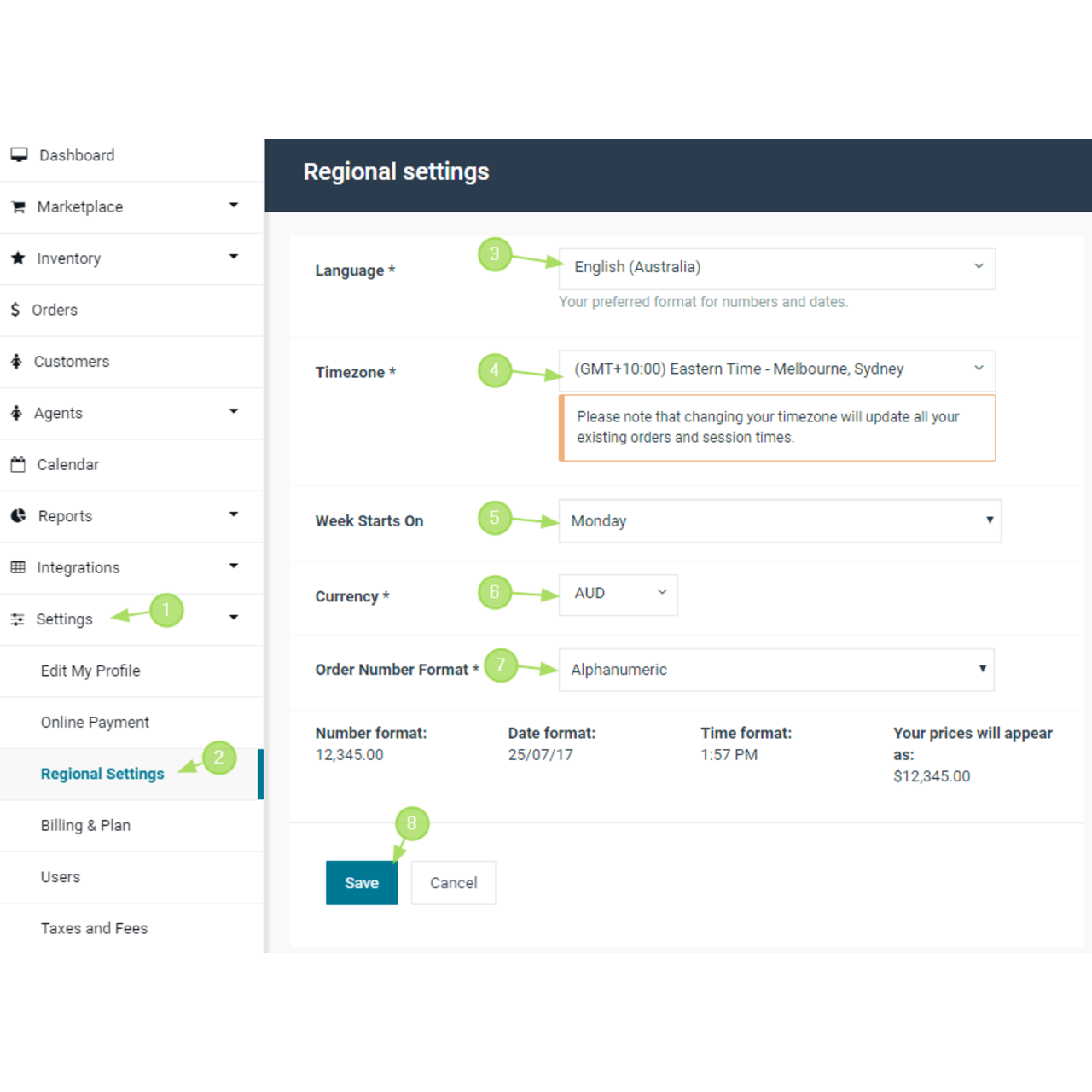Select Regional Settings in the sidebar
This screenshot has height=1092, width=1092.
tap(102, 773)
